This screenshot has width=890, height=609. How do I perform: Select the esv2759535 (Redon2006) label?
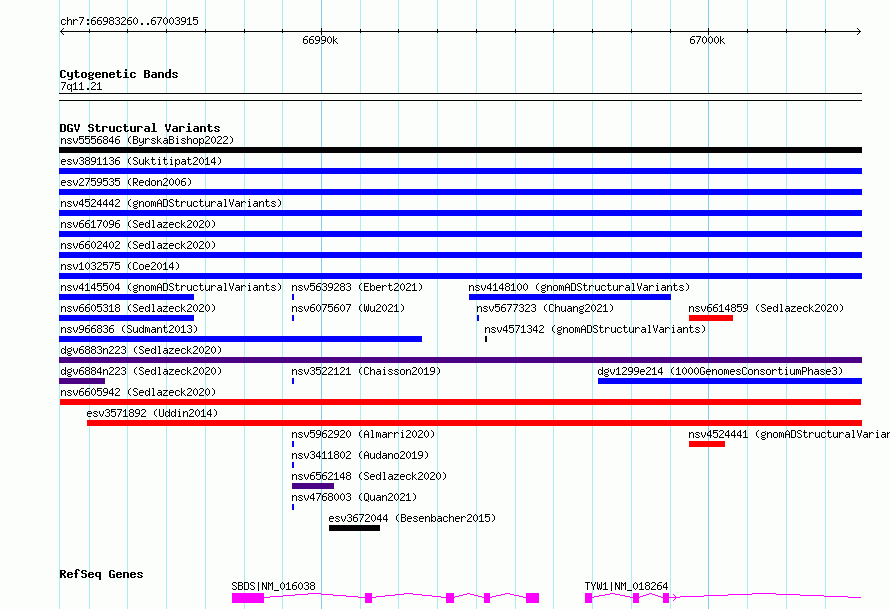pos(126,182)
